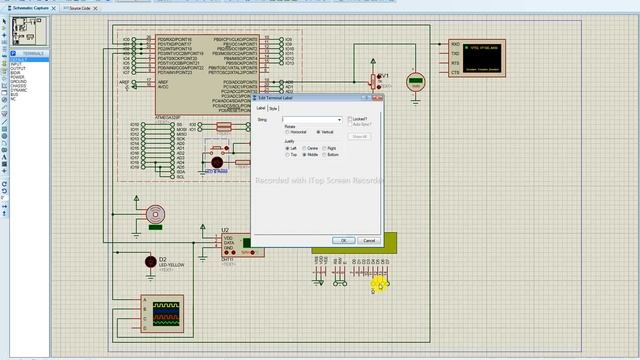Screen dimensions: 640x360
Task: Choose Left justify radio button
Action: (287, 148)
